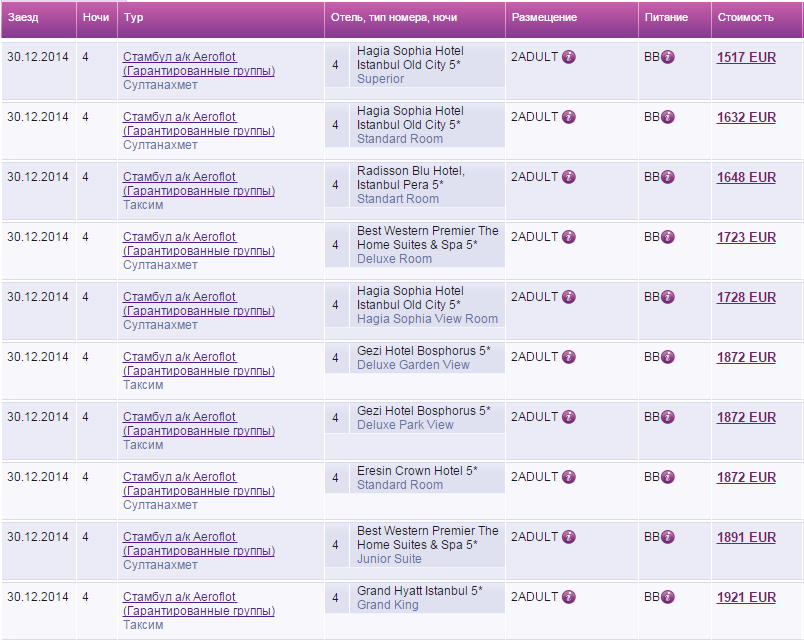Click BB help icon for Deluxe Park View row

pos(668,417)
